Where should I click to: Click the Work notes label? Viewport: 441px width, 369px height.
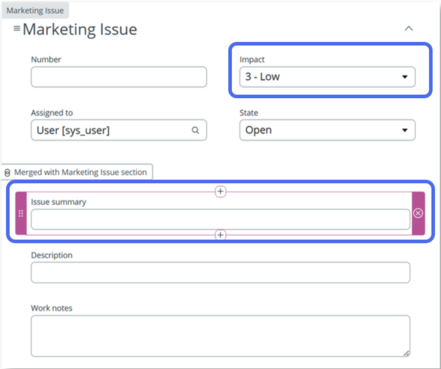pyautogui.click(x=52, y=308)
